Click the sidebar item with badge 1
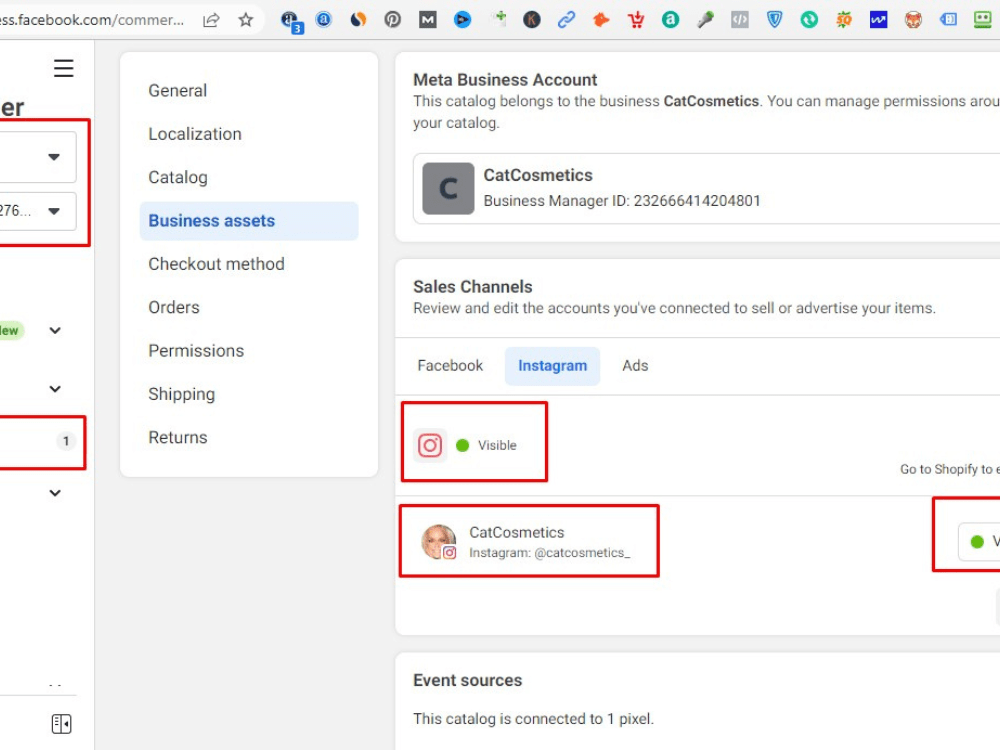Image resolution: width=1000 pixels, height=750 pixels. point(40,441)
